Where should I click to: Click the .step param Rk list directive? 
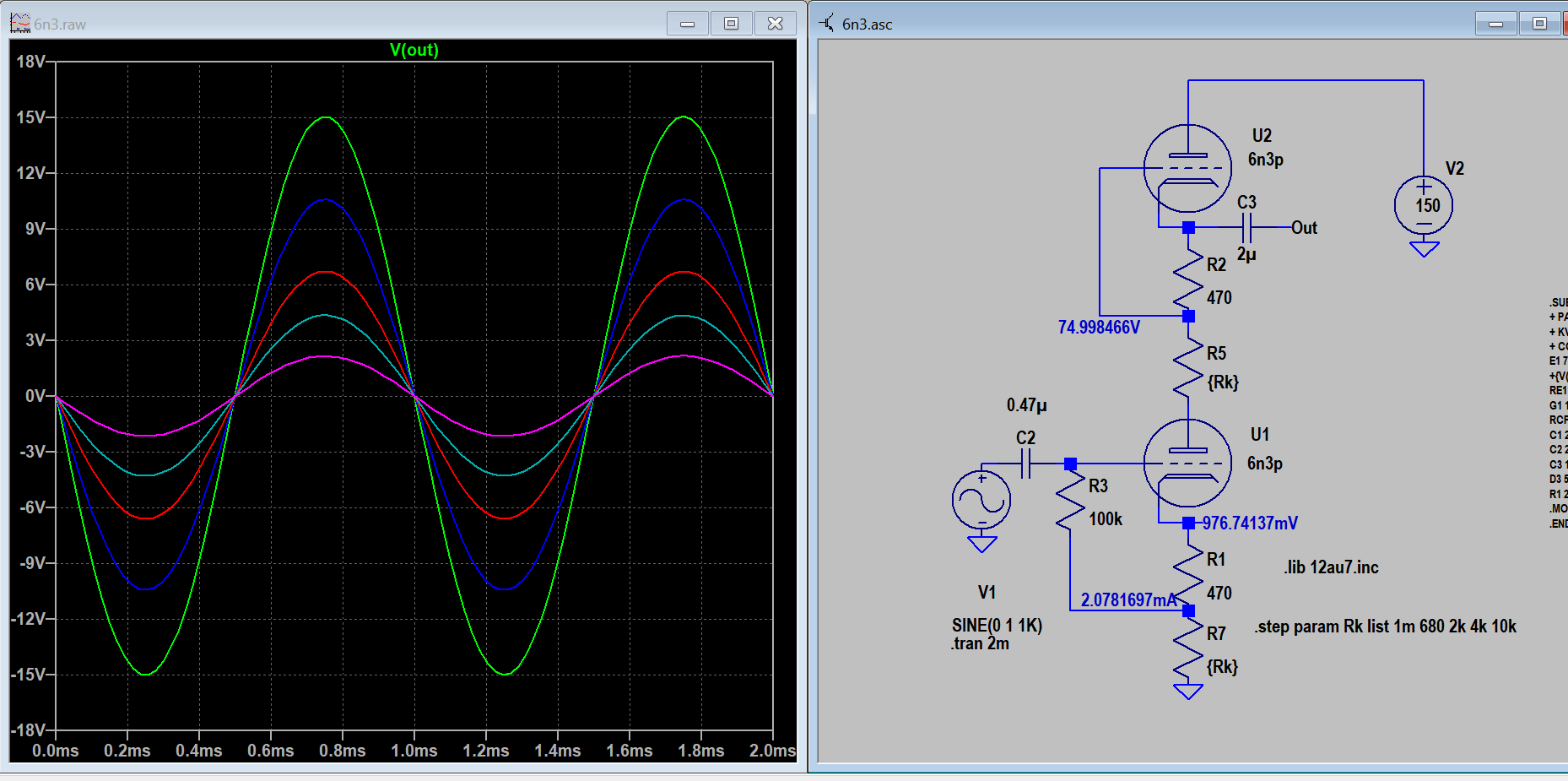(x=1385, y=626)
